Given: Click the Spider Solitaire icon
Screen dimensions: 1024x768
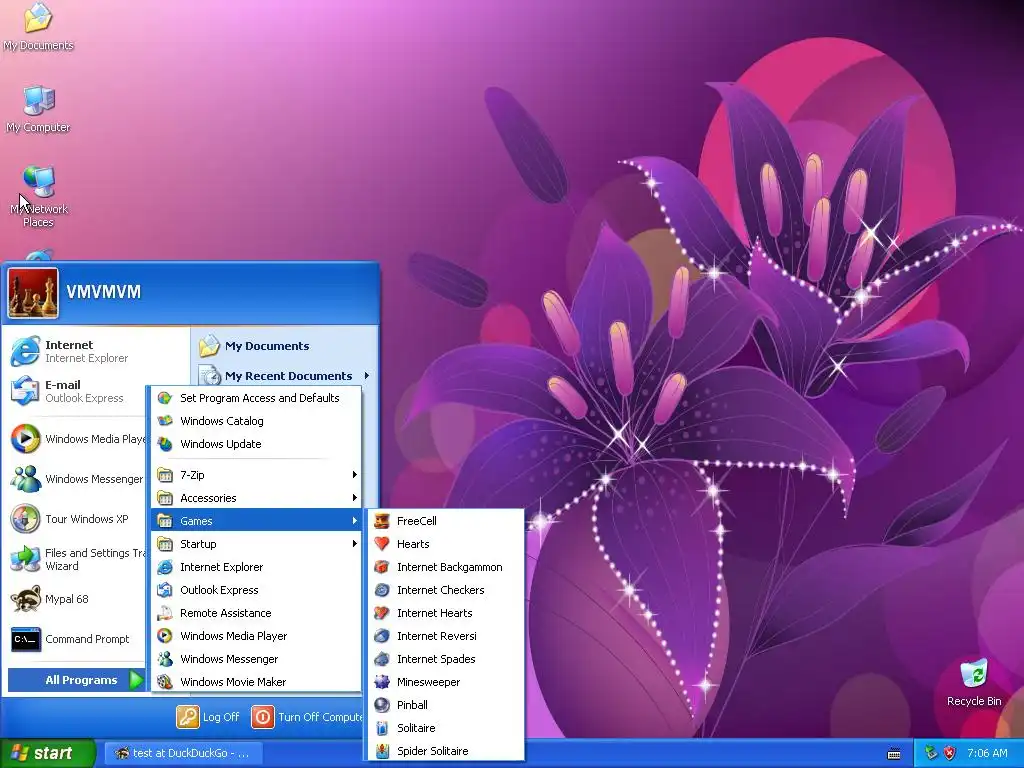Looking at the screenshot, I should [x=382, y=750].
